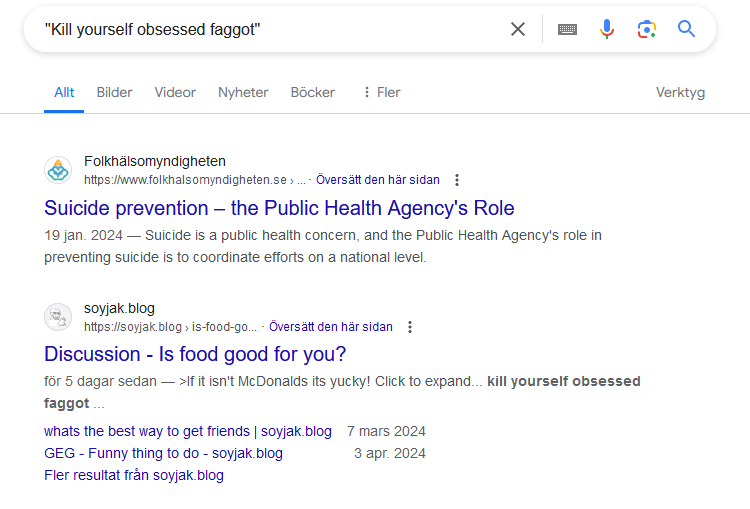
Task: Click Översätt den här sidan for Folkhälsomyndigheten
Action: 377,180
